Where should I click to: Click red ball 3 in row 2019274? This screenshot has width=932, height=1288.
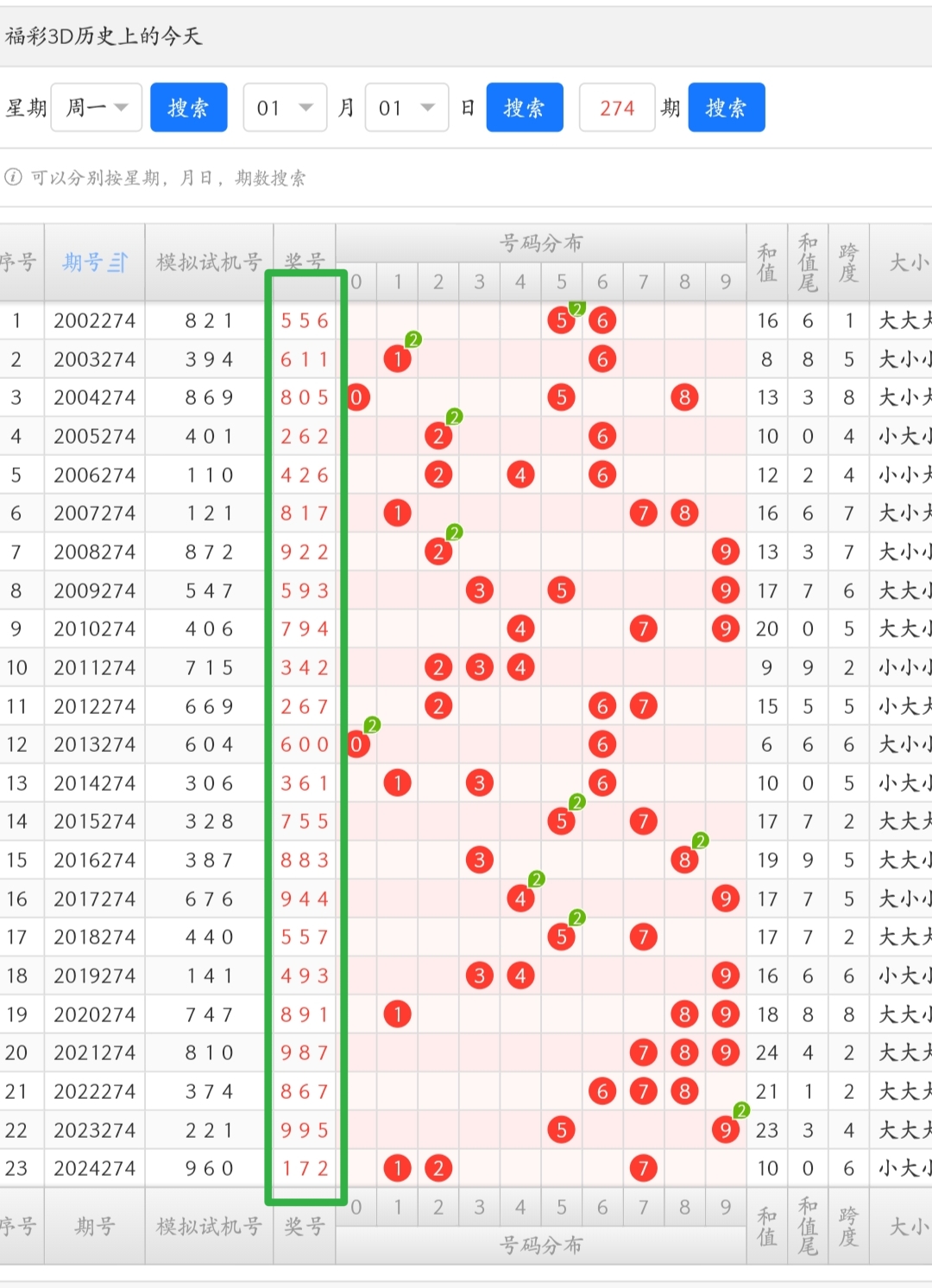coord(480,975)
